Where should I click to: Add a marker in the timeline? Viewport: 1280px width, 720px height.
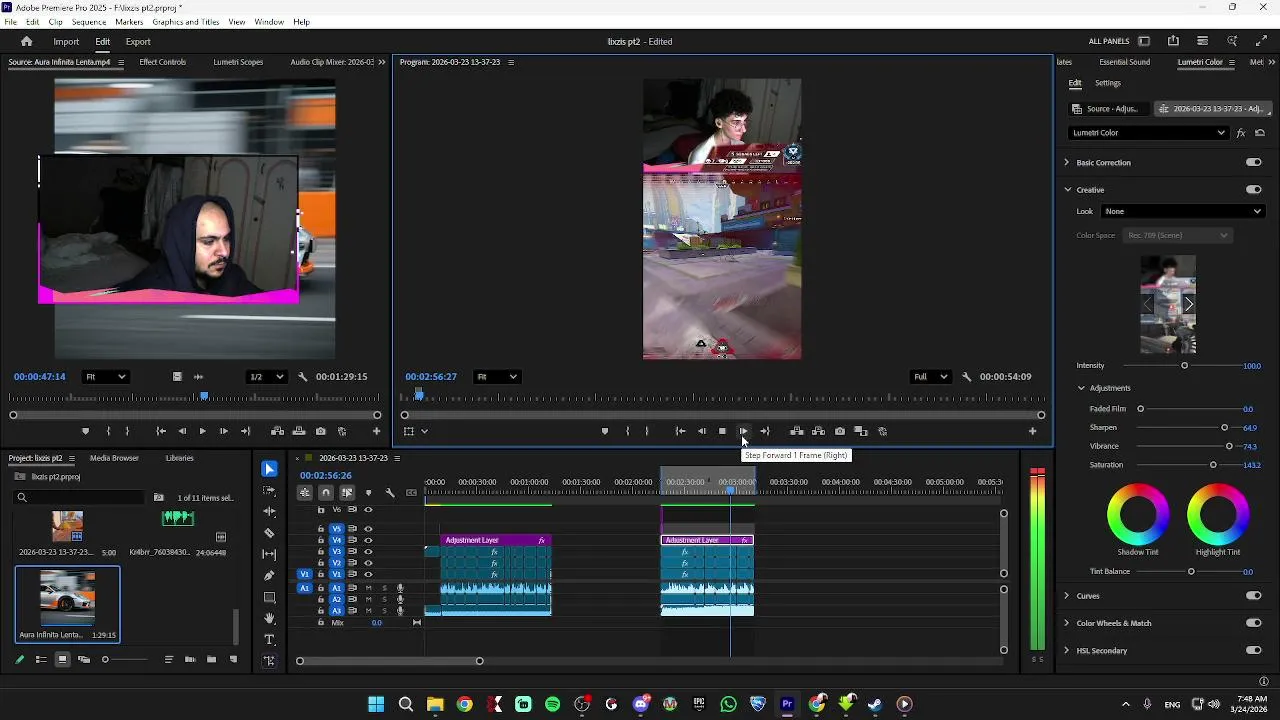pos(368,492)
